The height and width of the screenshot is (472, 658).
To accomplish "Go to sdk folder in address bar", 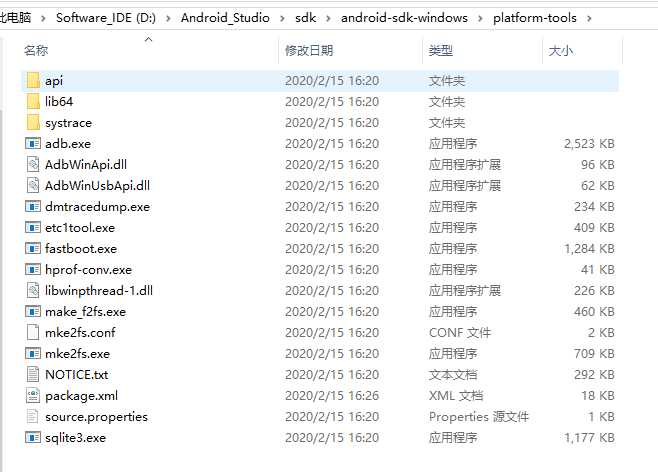I will (306, 18).
